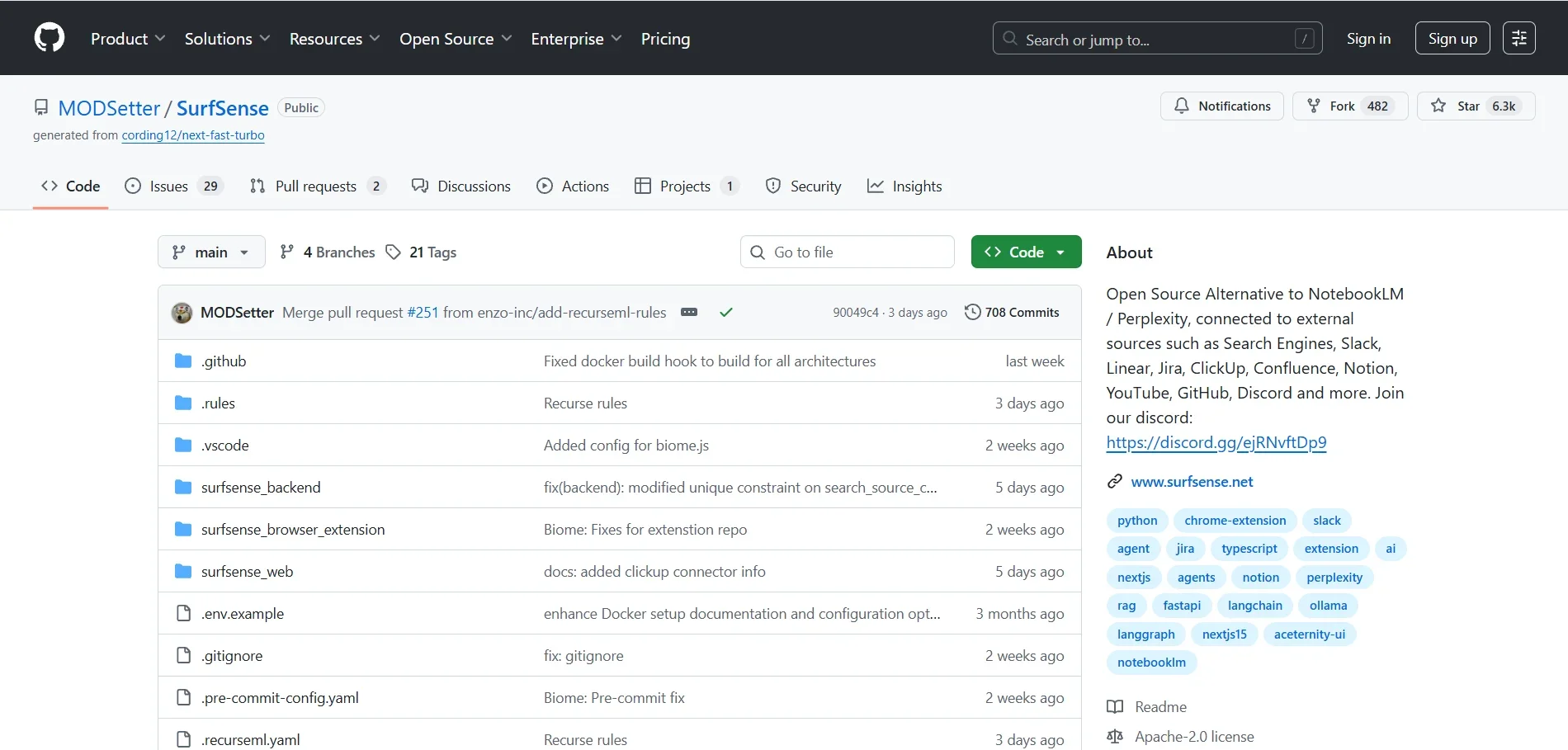The height and width of the screenshot is (750, 1568).
Task: Expand the Product menu in header
Action: (128, 39)
